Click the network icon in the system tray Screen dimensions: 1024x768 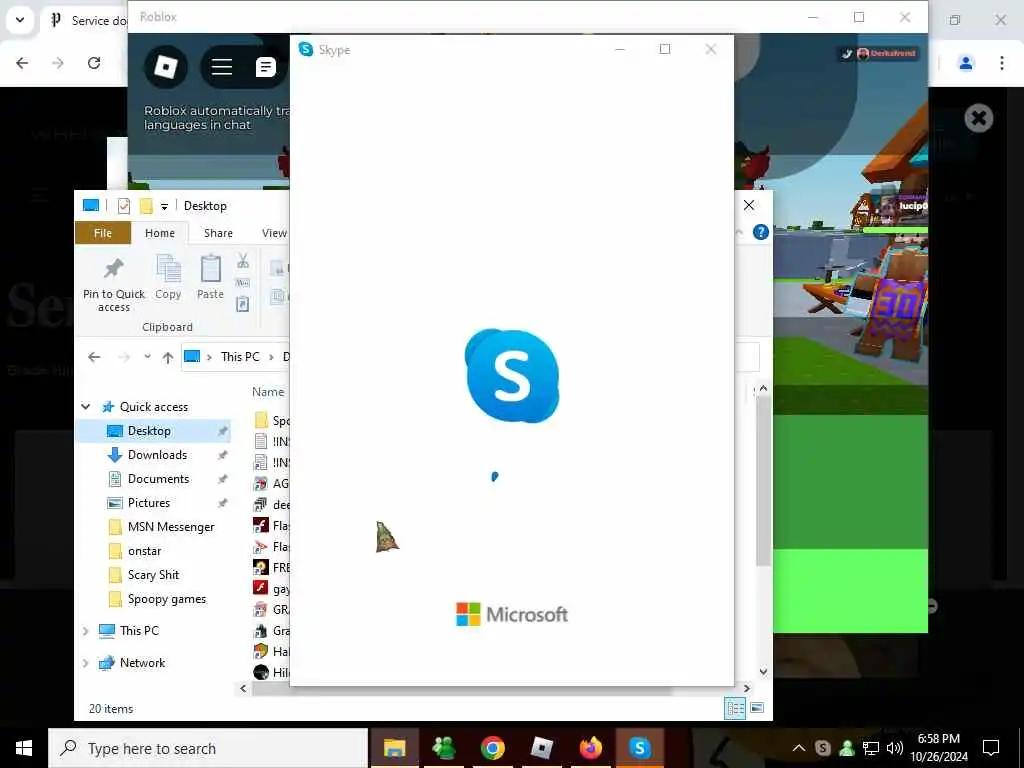click(871, 748)
